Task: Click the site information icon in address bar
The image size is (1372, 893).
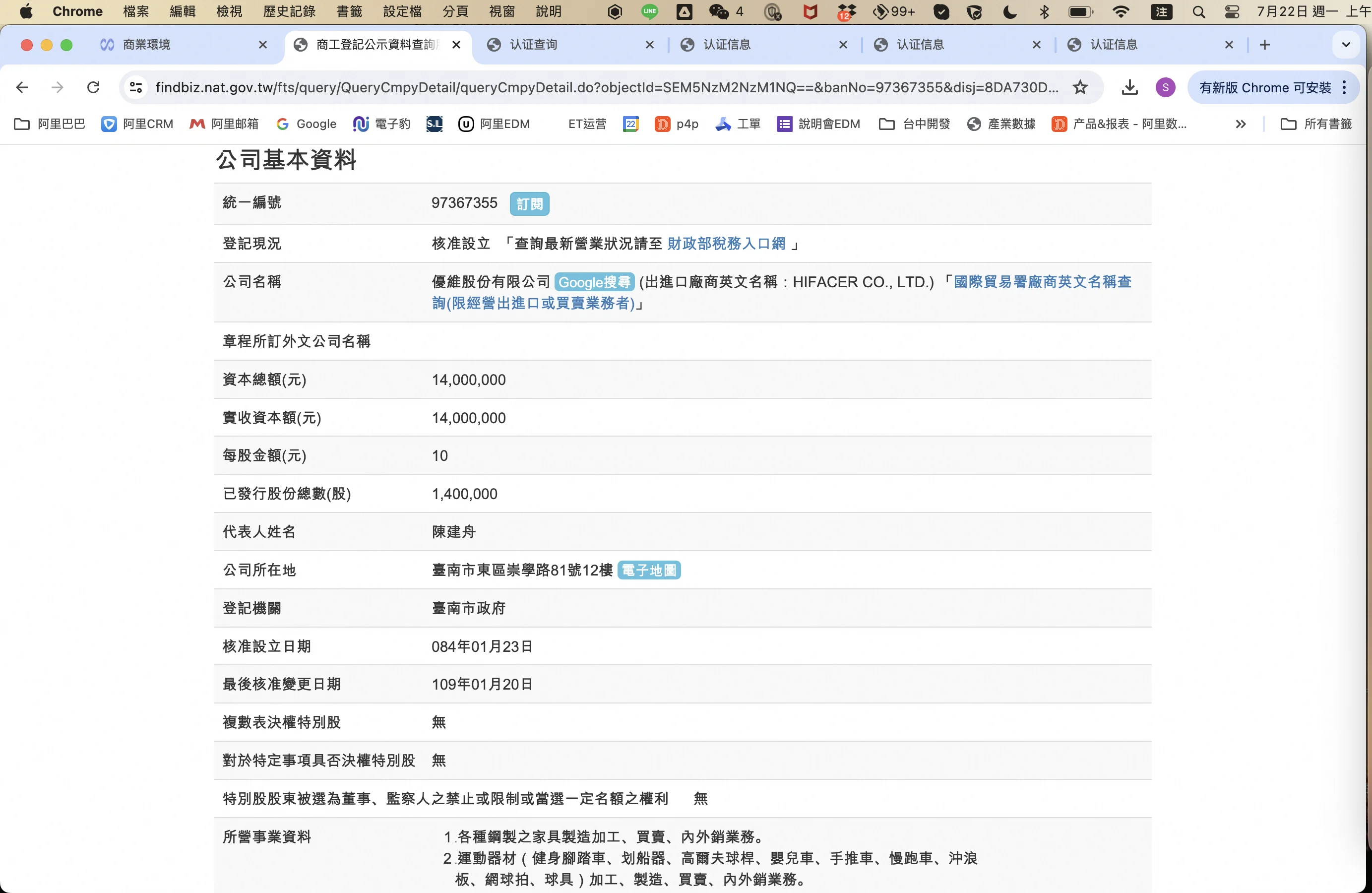Action: pos(136,87)
